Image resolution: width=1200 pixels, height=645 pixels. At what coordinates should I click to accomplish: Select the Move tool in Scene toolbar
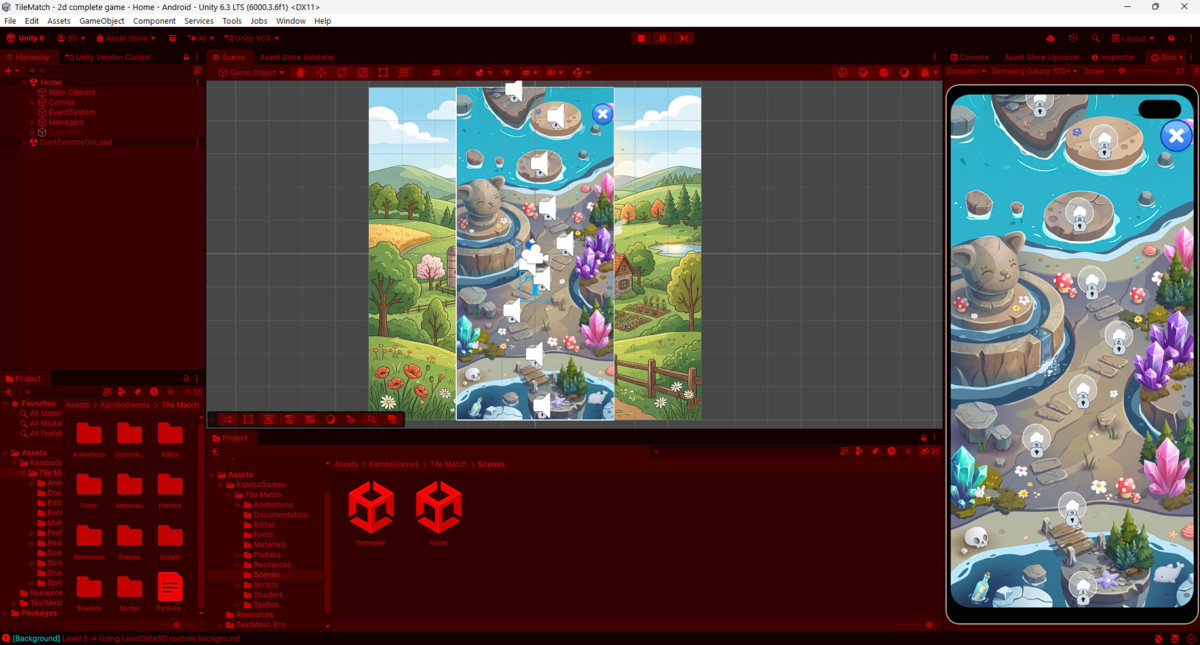321,72
